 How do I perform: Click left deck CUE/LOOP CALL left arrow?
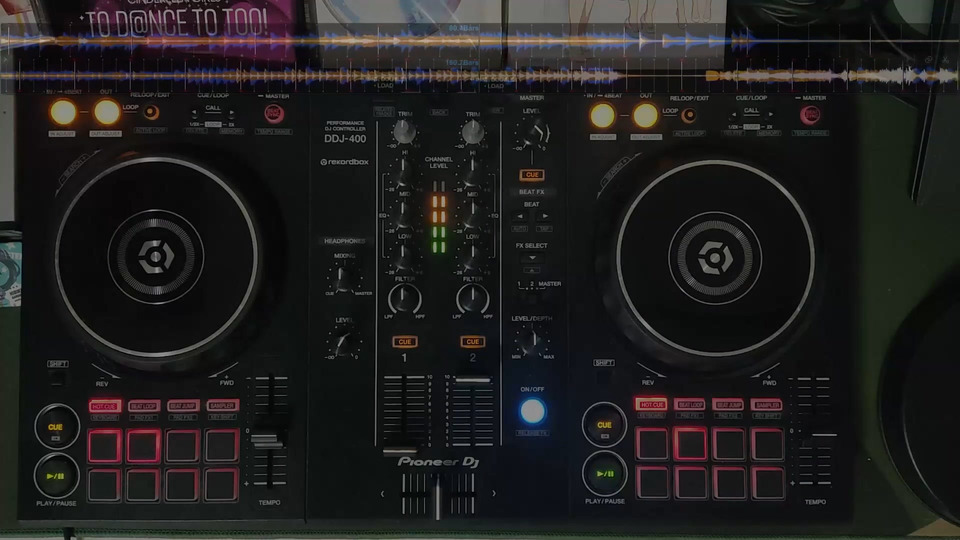[195, 113]
